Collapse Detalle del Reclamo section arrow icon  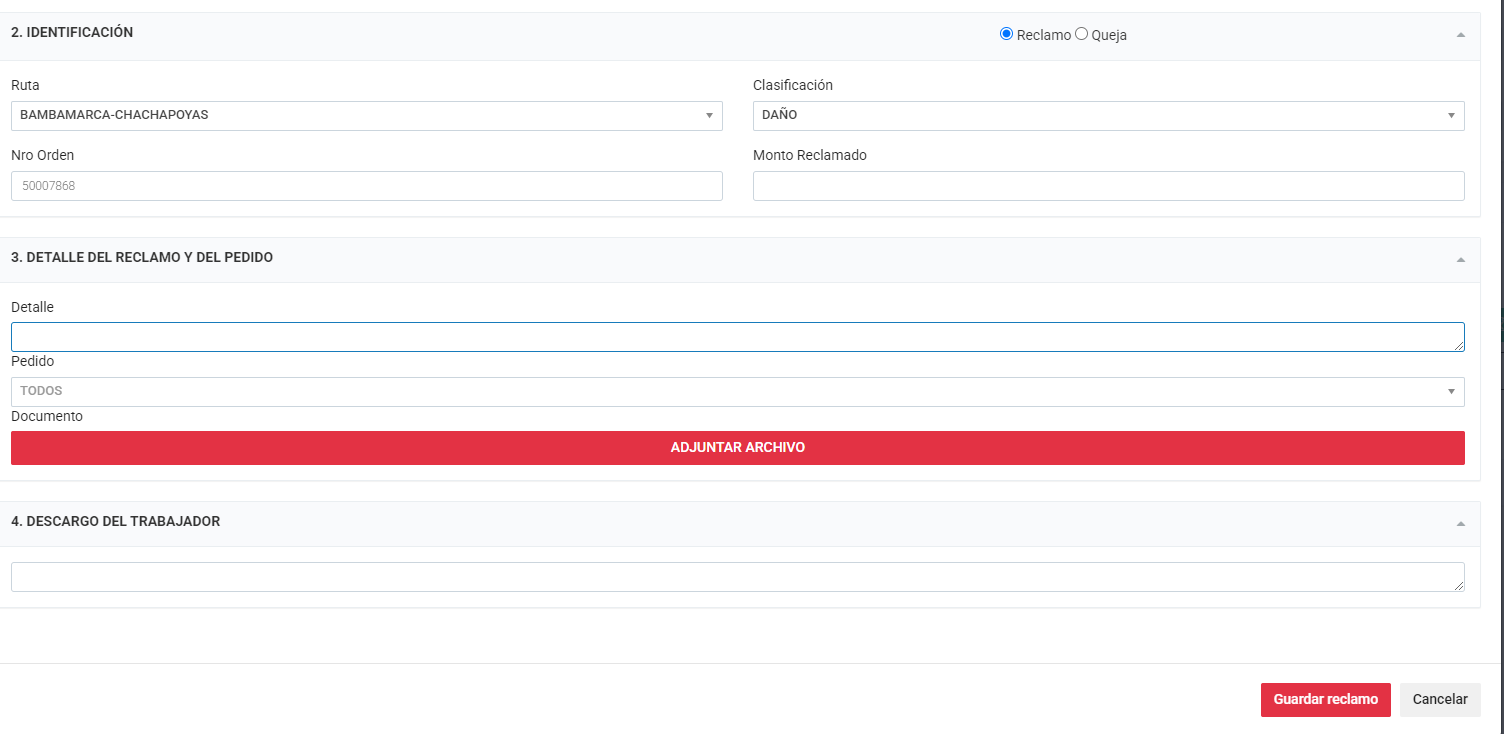pos(1460,260)
